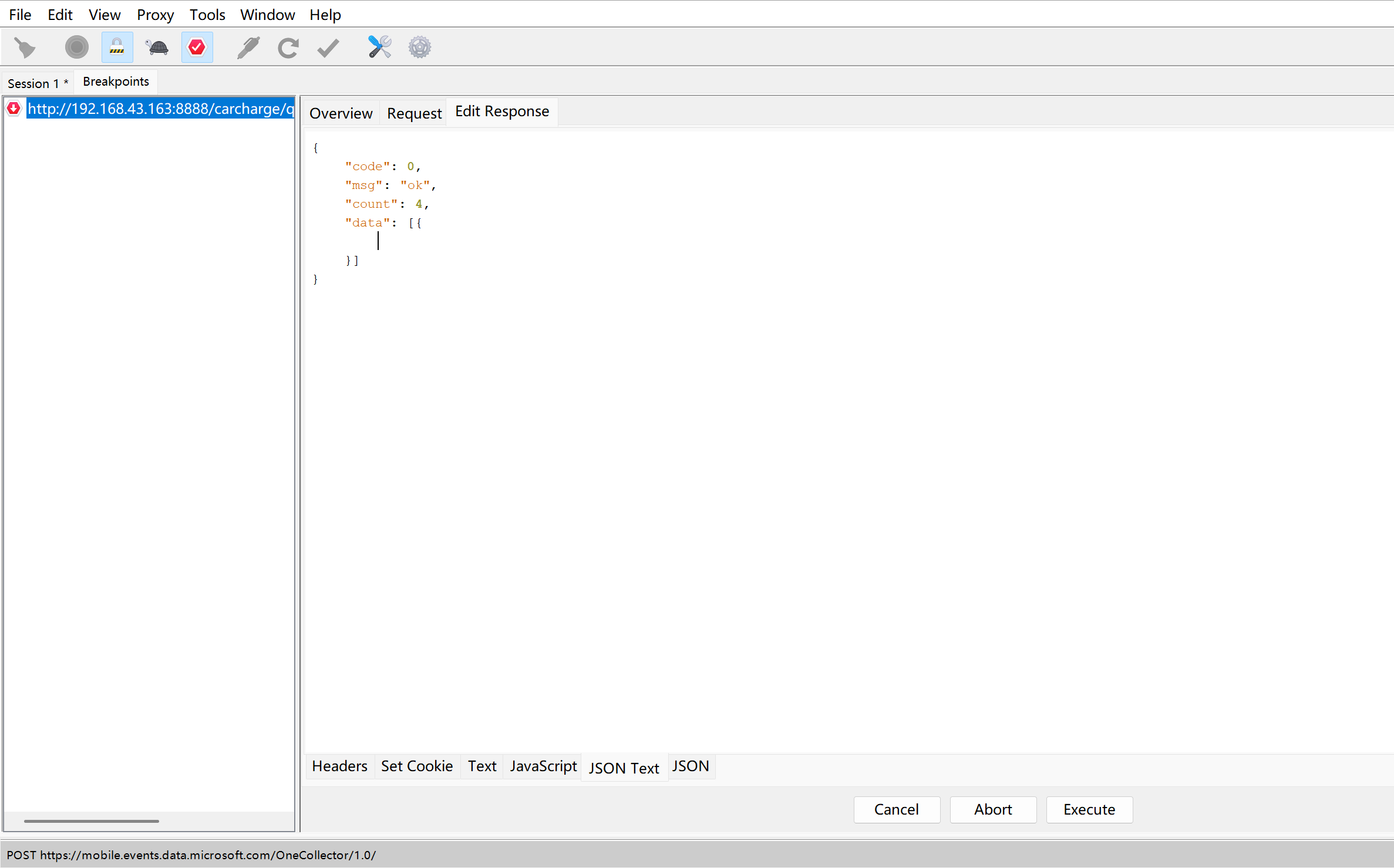Open the Edit menu
Image resolution: width=1394 pixels, height=868 pixels.
click(60, 15)
